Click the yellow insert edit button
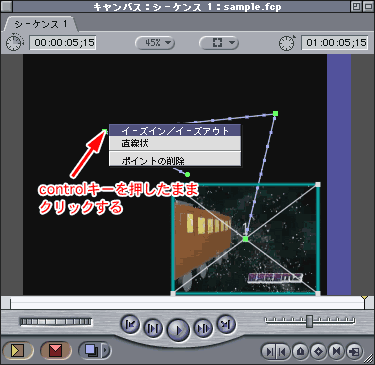 (17, 350)
